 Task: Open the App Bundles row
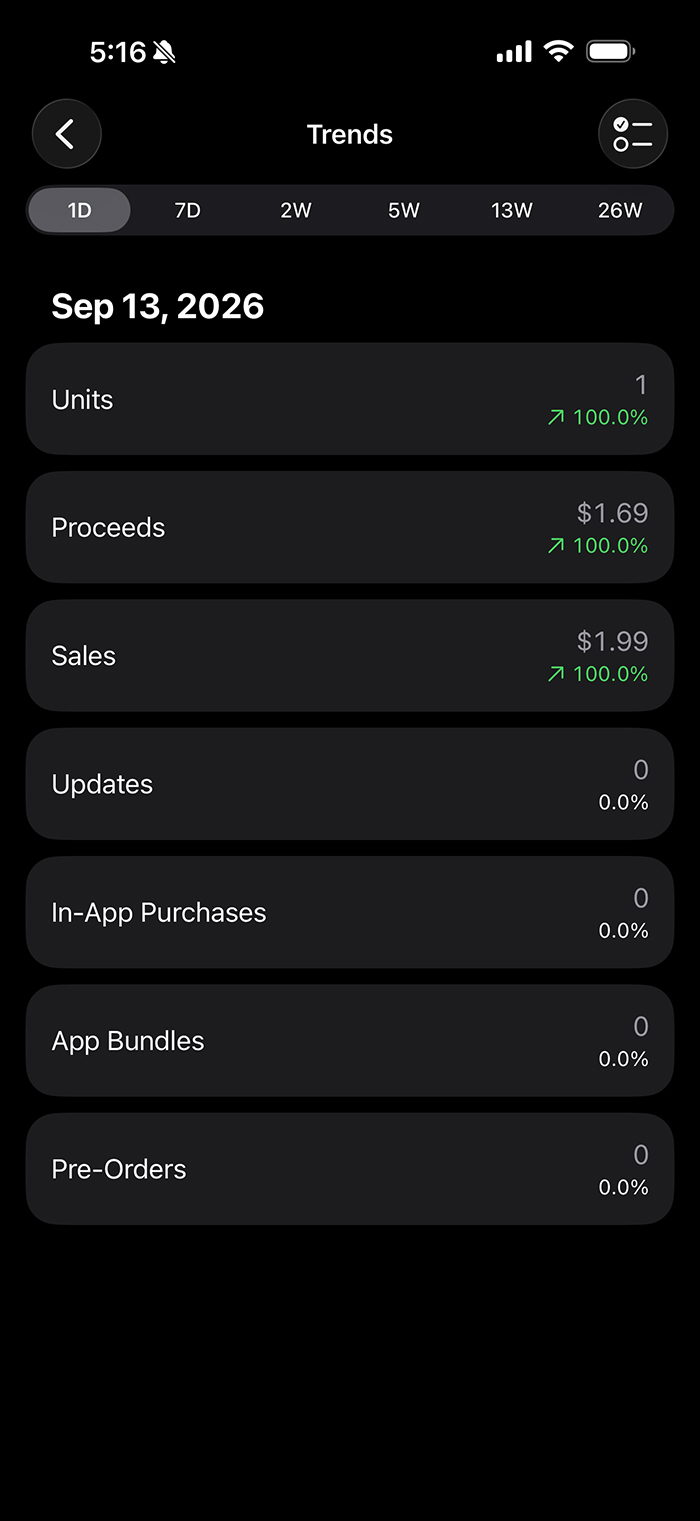(x=350, y=1040)
